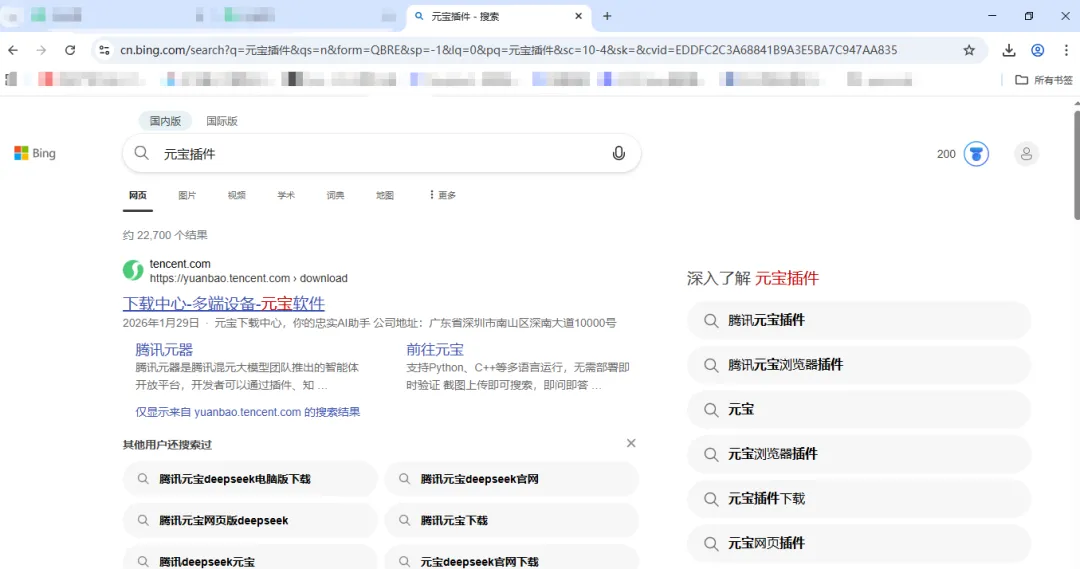Select the 词典 results tab
1080x569 pixels.
click(335, 195)
